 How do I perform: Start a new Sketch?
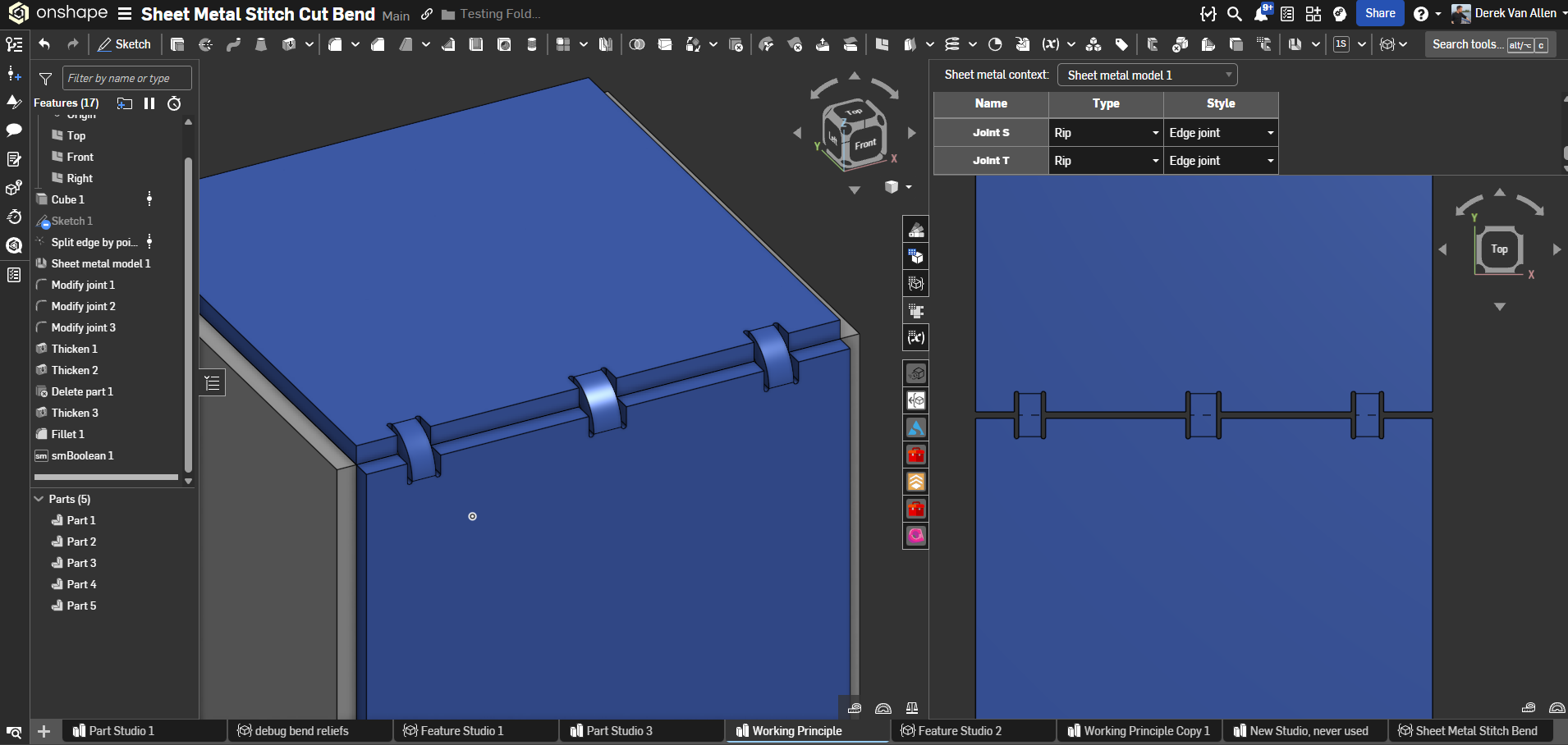point(124,44)
